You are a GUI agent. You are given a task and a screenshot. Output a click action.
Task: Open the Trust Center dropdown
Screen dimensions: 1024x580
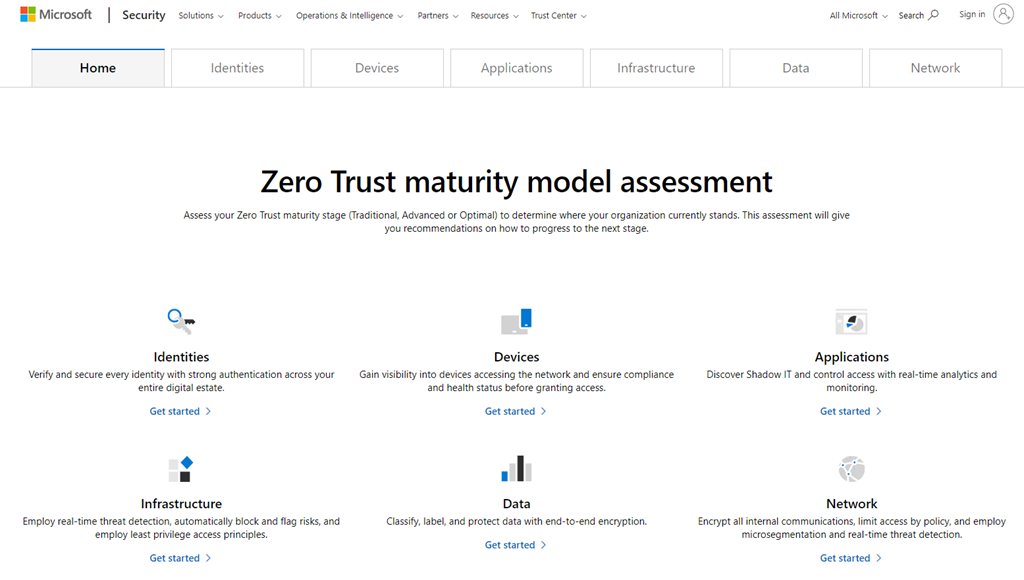(x=558, y=16)
